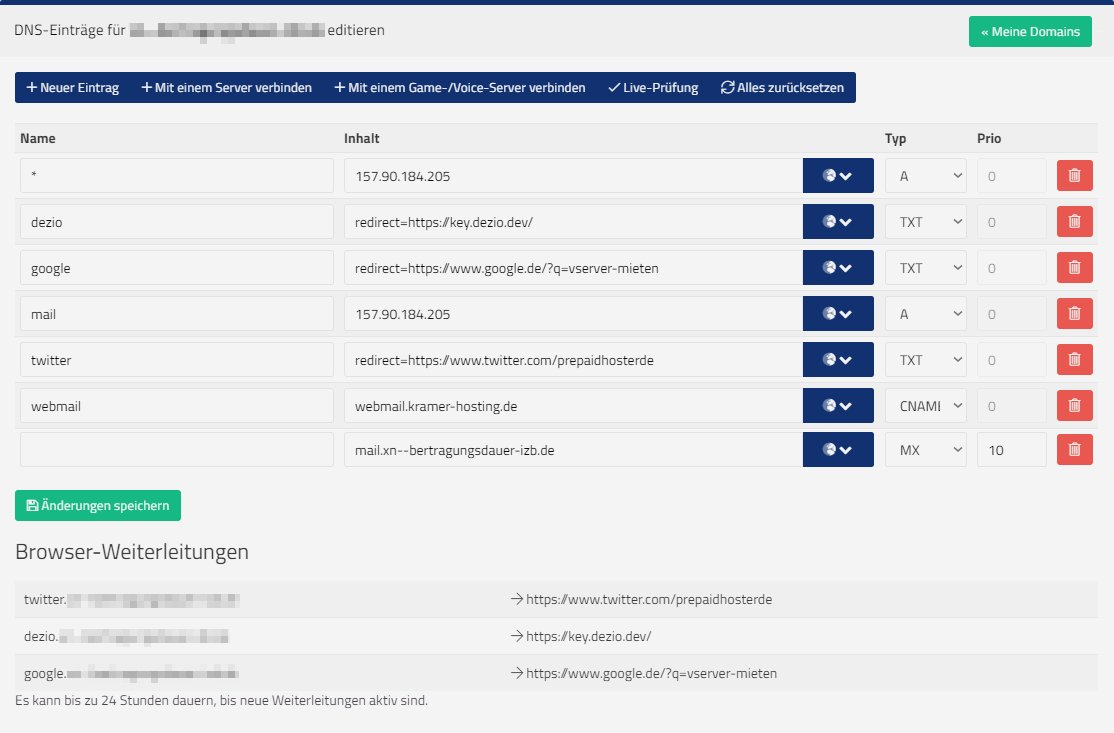Delete the mail A record
1114x733 pixels.
point(1074,314)
